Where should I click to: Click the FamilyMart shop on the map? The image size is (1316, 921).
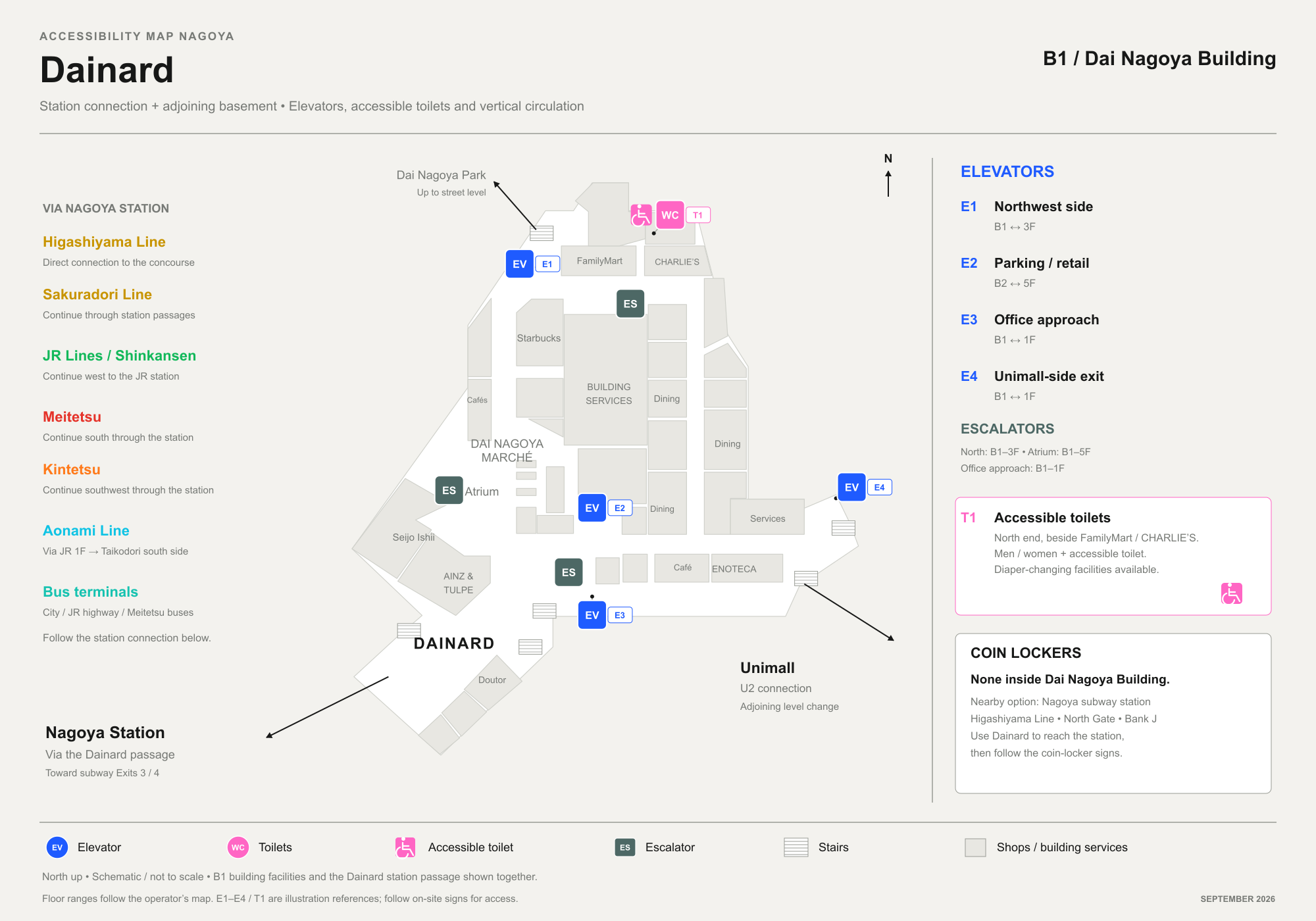[599, 261]
